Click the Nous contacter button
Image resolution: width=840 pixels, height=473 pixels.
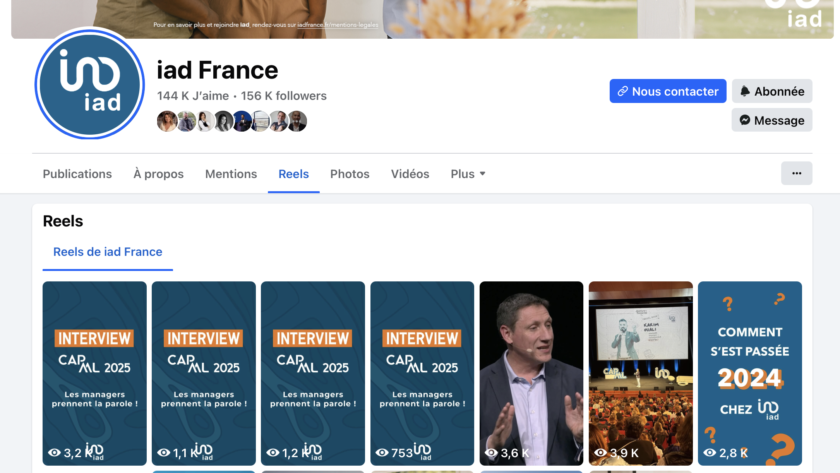[668, 91]
